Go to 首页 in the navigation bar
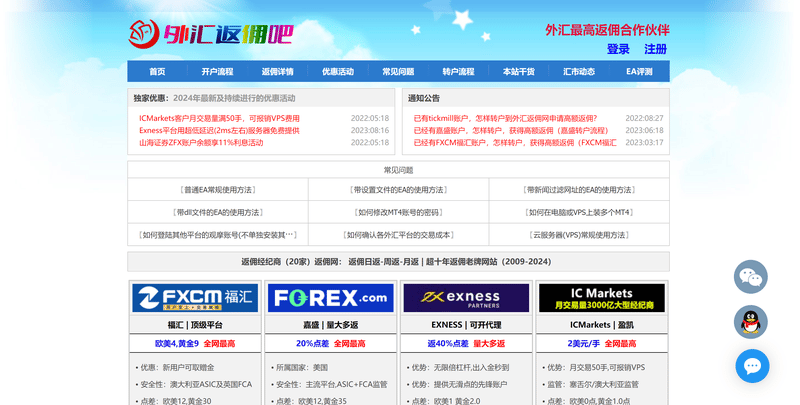 pos(157,71)
